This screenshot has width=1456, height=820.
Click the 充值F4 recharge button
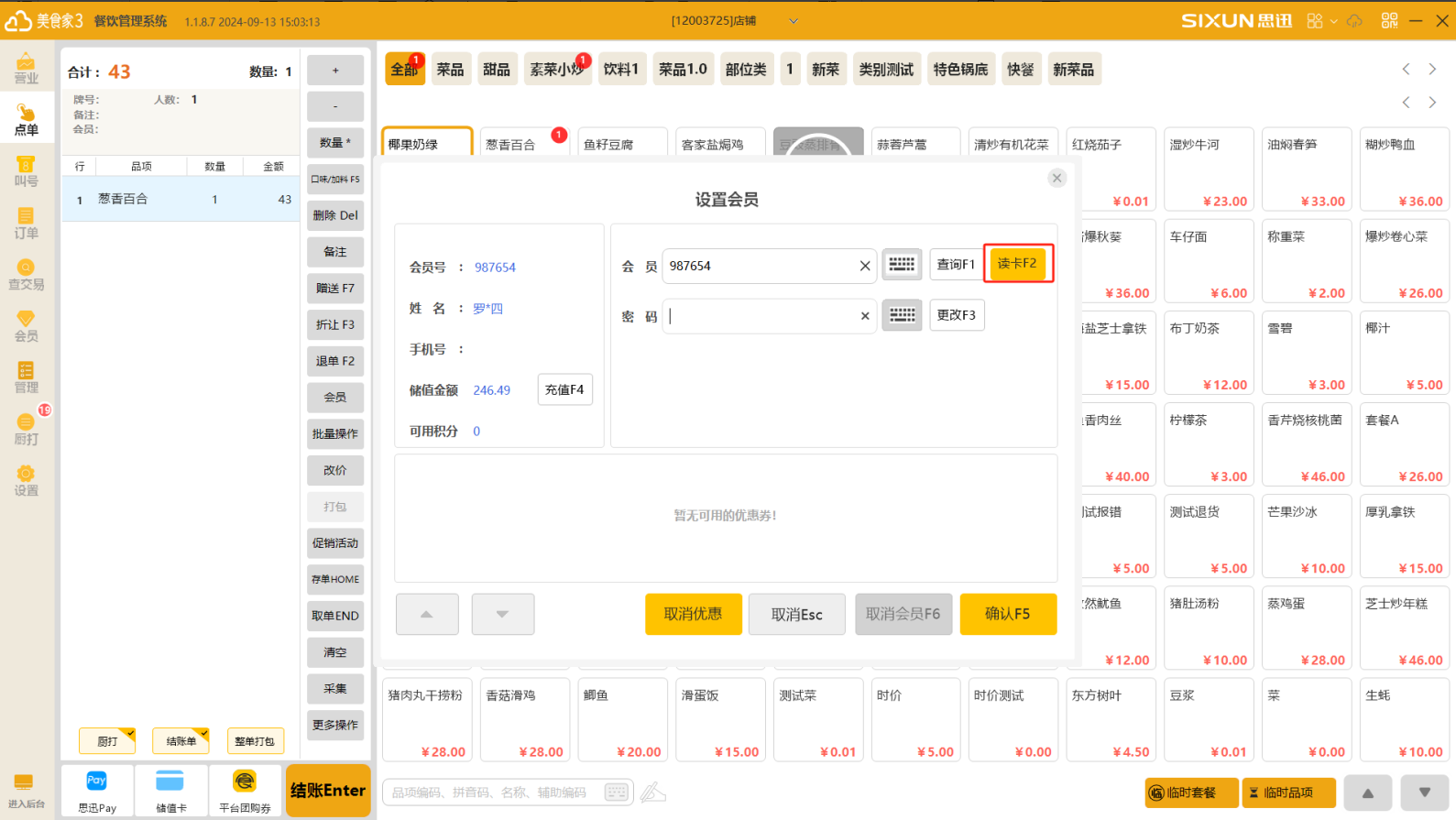pos(564,389)
